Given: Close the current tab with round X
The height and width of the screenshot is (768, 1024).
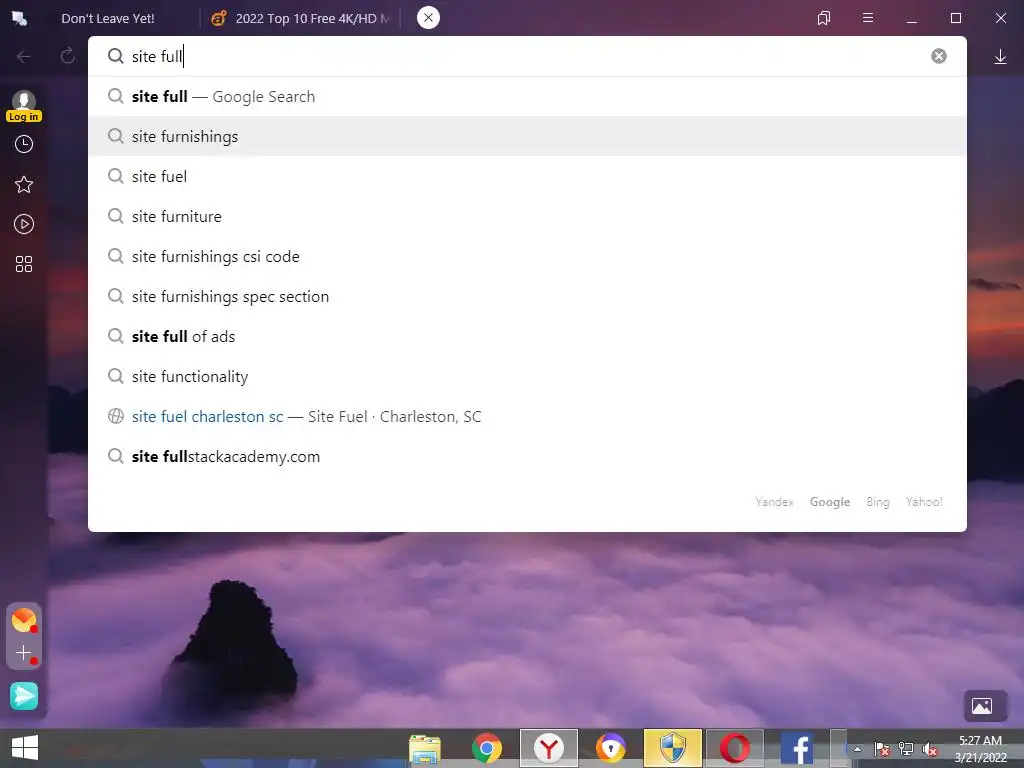Looking at the screenshot, I should coord(428,18).
